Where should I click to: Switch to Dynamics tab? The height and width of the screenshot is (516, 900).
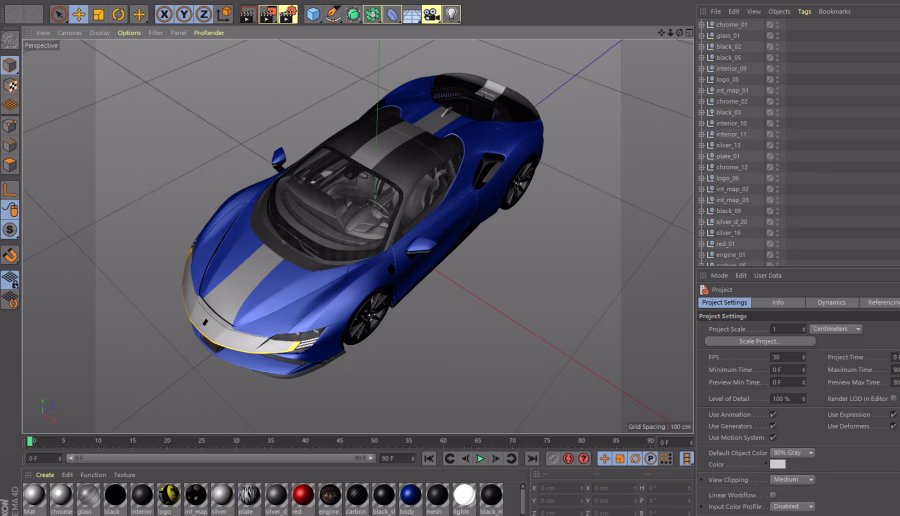click(x=832, y=302)
